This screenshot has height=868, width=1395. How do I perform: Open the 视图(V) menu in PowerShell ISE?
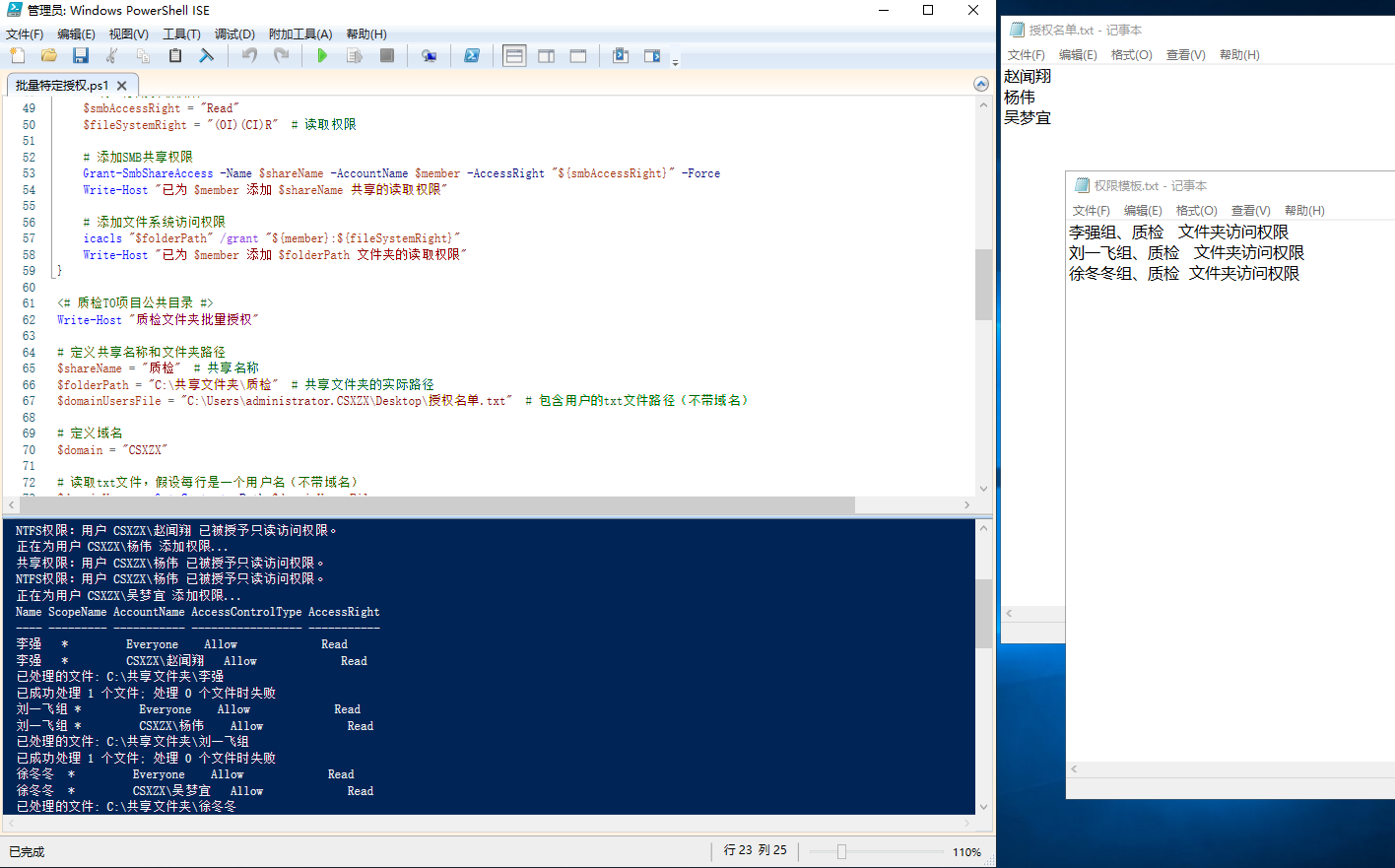click(129, 33)
